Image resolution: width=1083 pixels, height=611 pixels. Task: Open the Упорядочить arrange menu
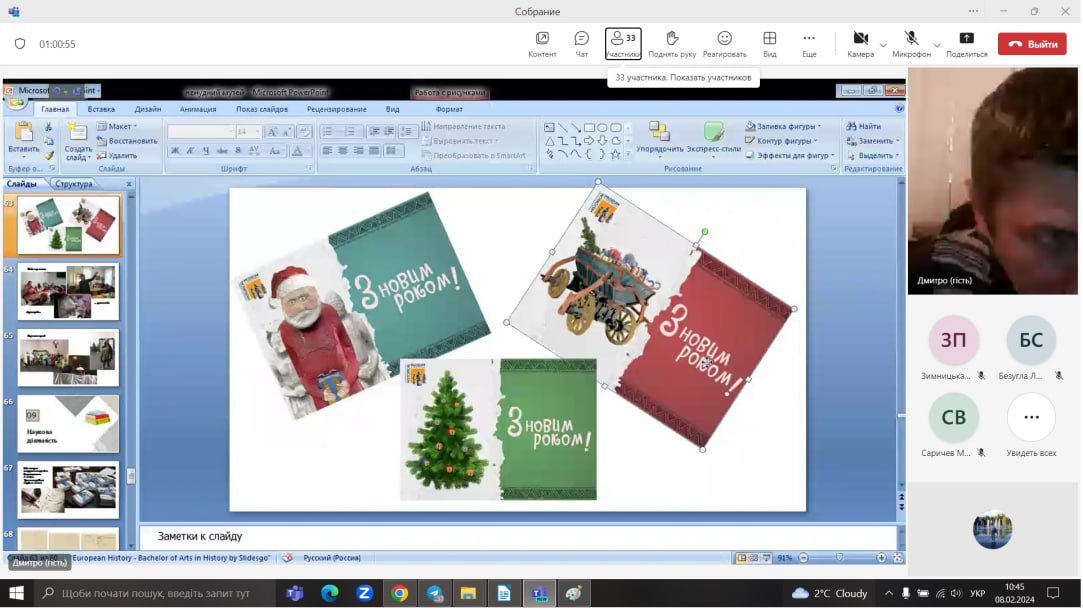point(660,138)
